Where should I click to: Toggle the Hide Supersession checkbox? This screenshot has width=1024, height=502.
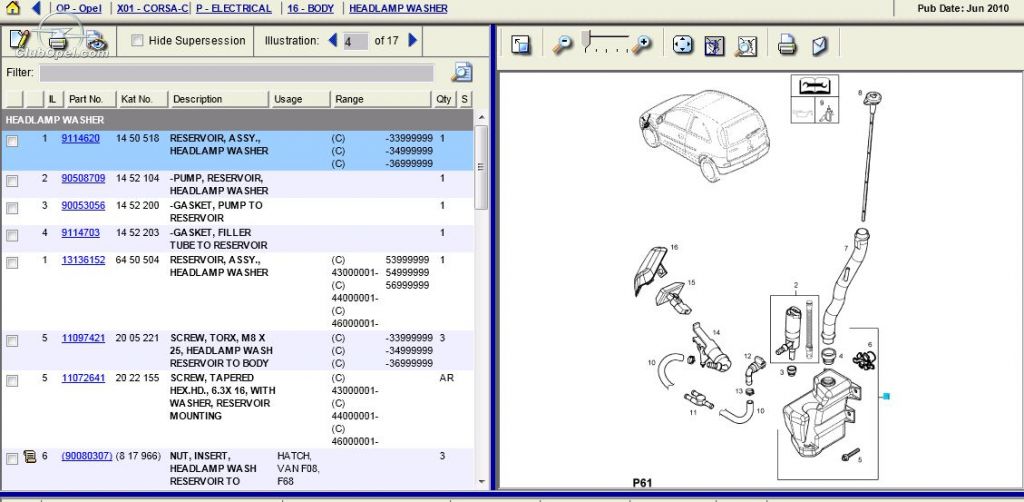pos(137,40)
